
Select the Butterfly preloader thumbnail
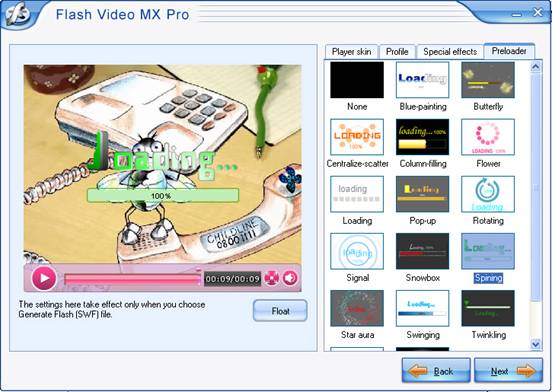[x=488, y=80]
